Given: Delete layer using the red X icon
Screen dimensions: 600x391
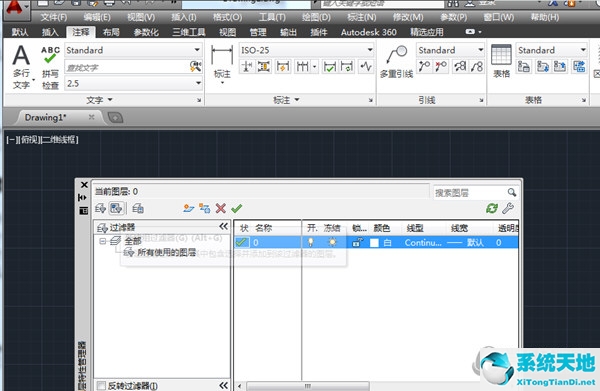Looking at the screenshot, I should click(221, 209).
